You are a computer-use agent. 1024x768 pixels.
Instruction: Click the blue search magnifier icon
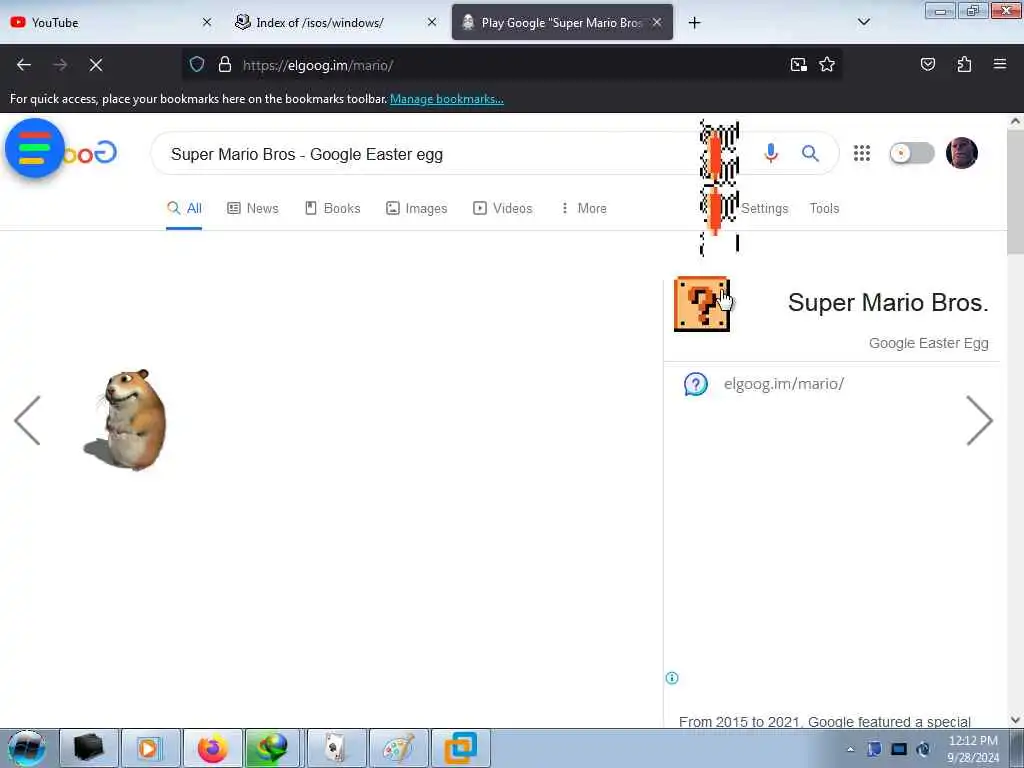pyautogui.click(x=810, y=153)
